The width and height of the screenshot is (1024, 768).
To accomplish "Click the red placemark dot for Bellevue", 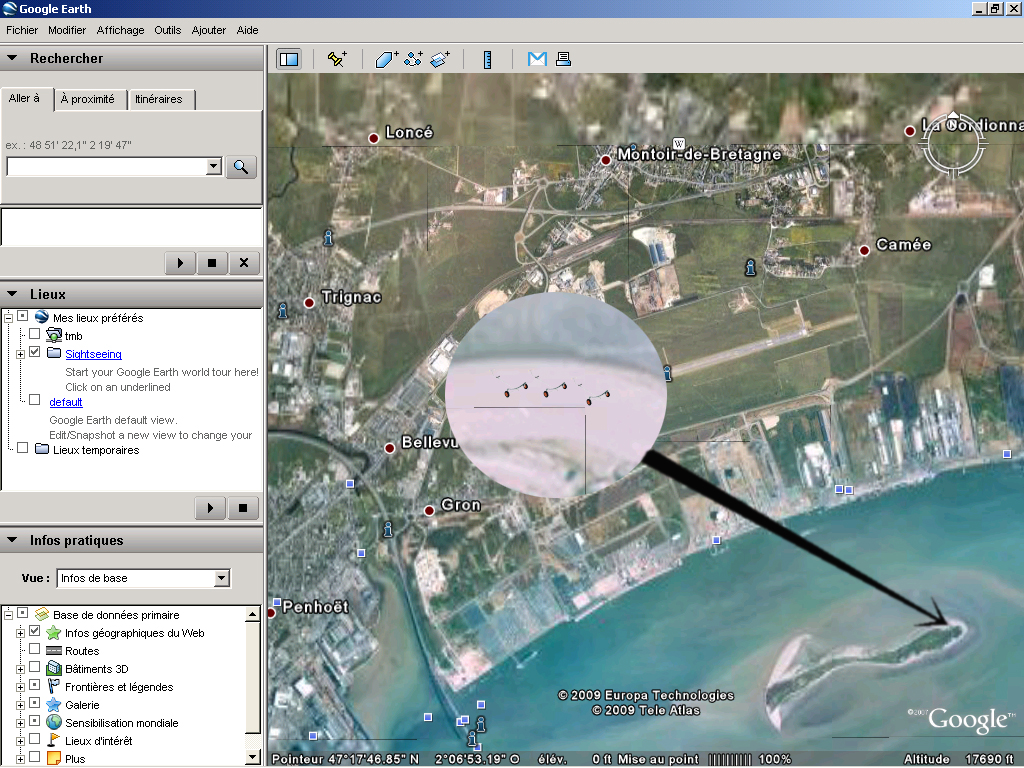I will pyautogui.click(x=390, y=448).
